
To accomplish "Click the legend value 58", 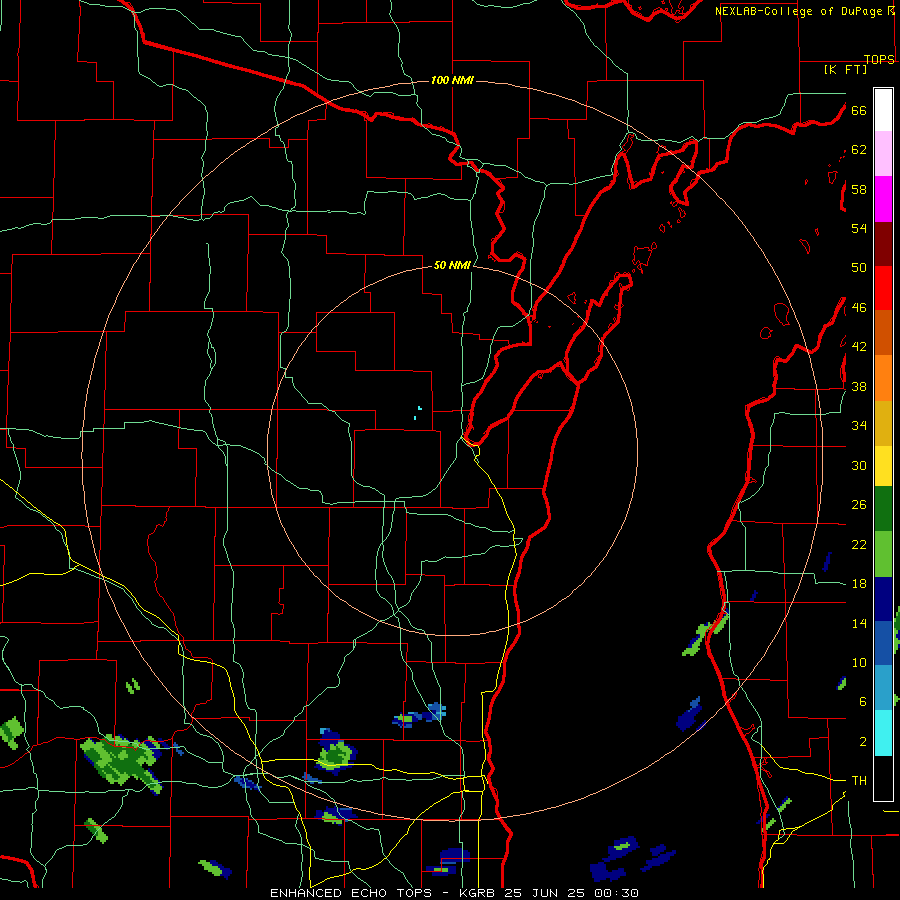I will 859,189.
